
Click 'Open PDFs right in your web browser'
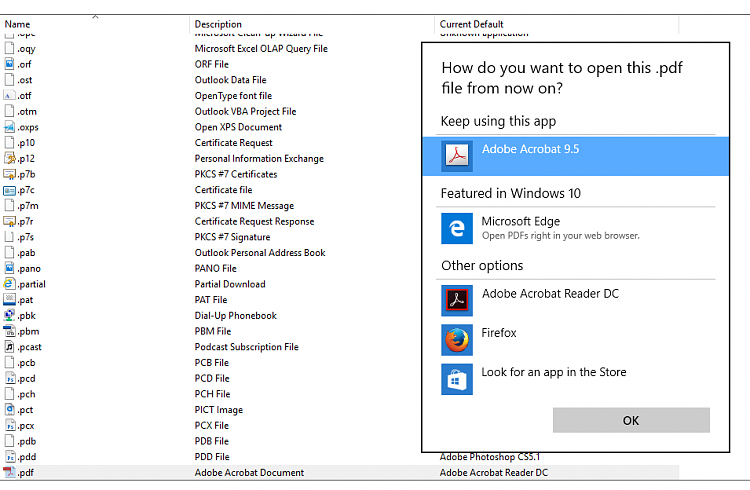pos(560,235)
